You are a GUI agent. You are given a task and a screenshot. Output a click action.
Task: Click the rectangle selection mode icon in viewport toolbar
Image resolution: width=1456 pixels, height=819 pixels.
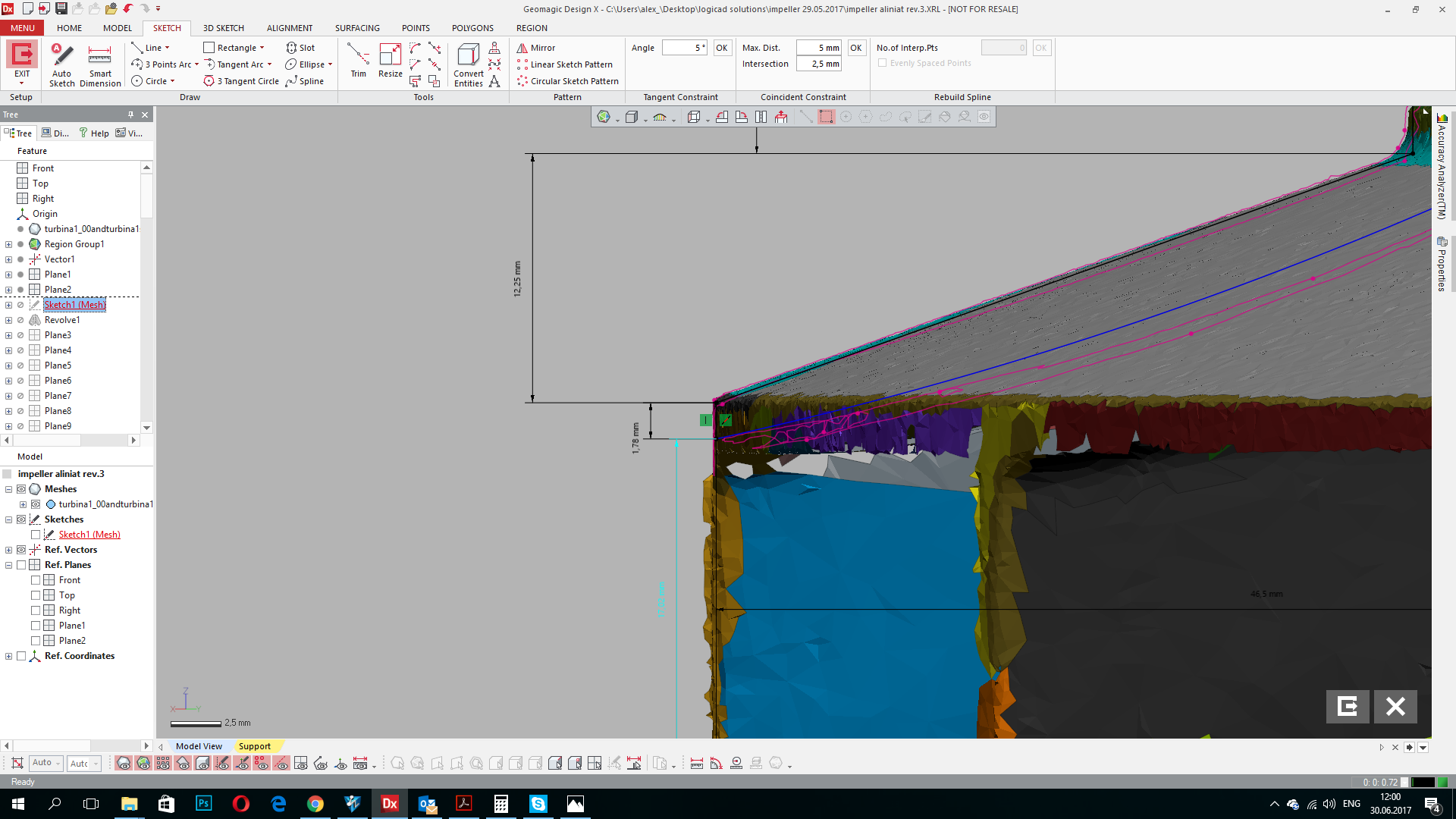click(826, 117)
